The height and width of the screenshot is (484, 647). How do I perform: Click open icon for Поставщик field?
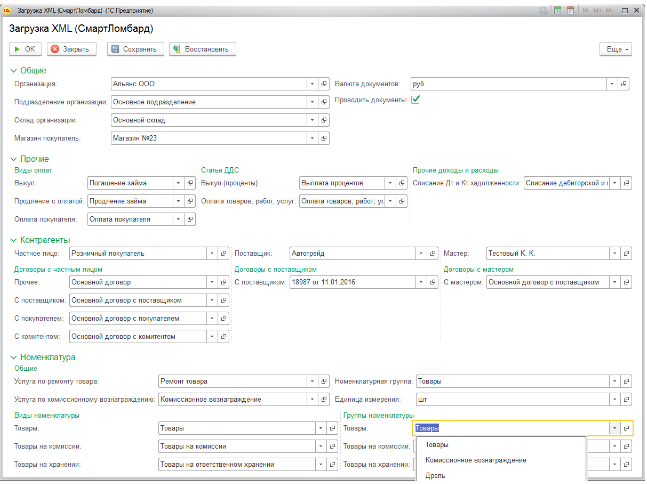tap(432, 253)
